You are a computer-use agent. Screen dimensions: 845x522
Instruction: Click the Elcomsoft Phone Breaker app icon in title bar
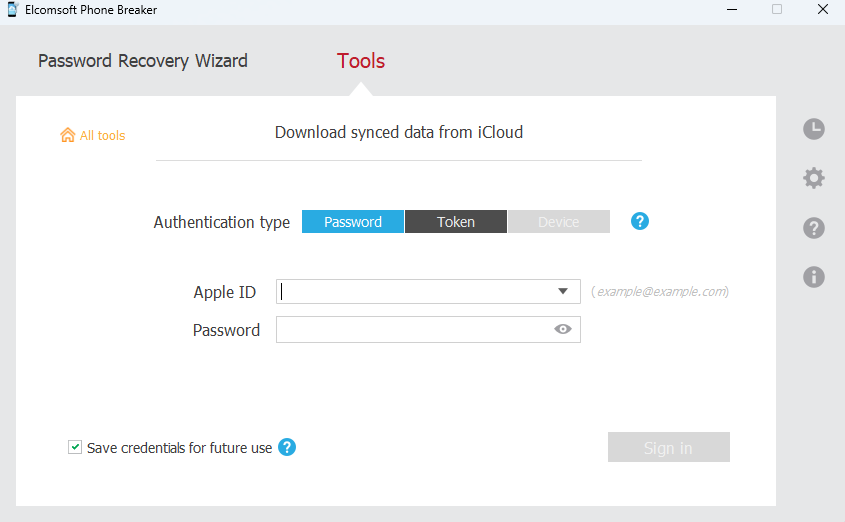click(x=12, y=10)
